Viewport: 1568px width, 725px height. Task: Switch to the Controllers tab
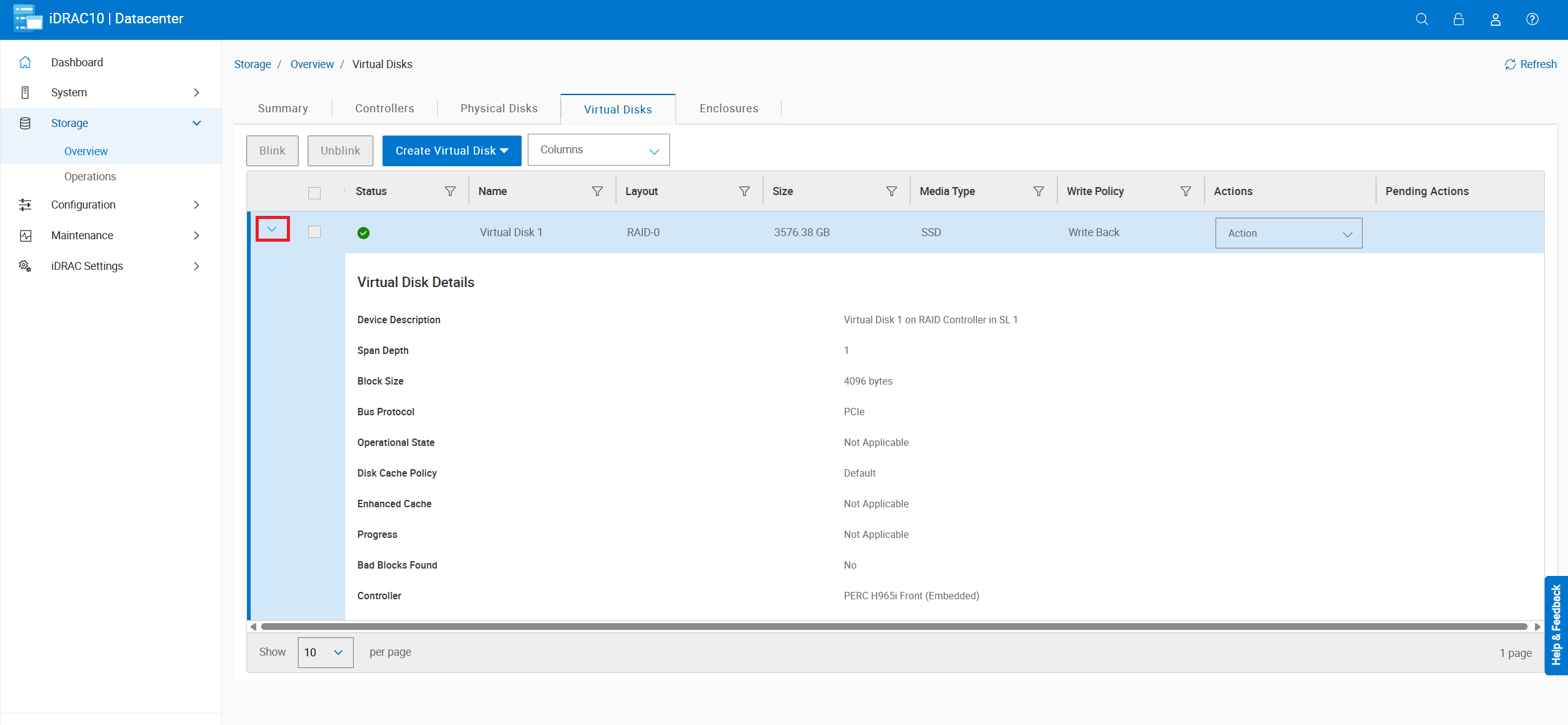click(384, 109)
